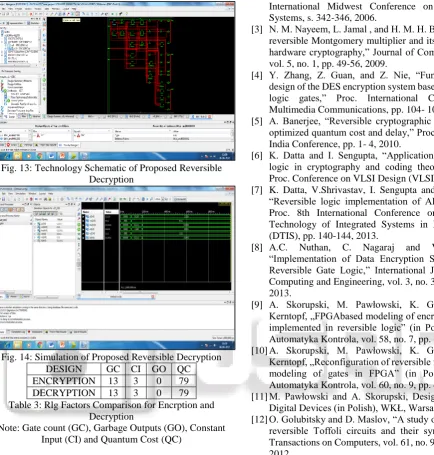Screen dimensions: 434x455
Task: Click the system clock in Fig. 13 screenshot
Action: [x=225, y=156]
